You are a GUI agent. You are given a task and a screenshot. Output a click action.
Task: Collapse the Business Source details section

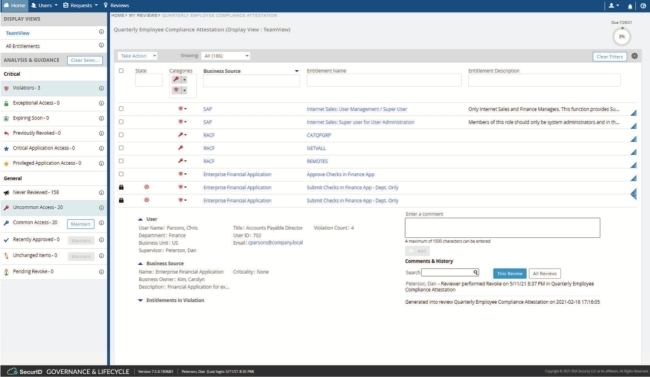tap(140, 263)
